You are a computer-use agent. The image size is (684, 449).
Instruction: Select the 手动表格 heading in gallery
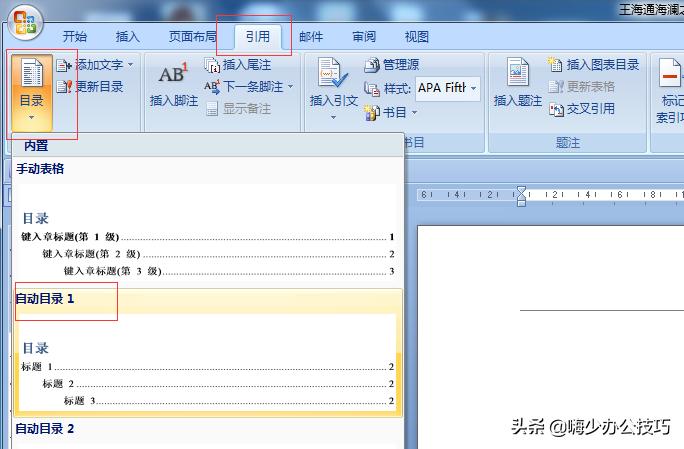click(x=40, y=169)
